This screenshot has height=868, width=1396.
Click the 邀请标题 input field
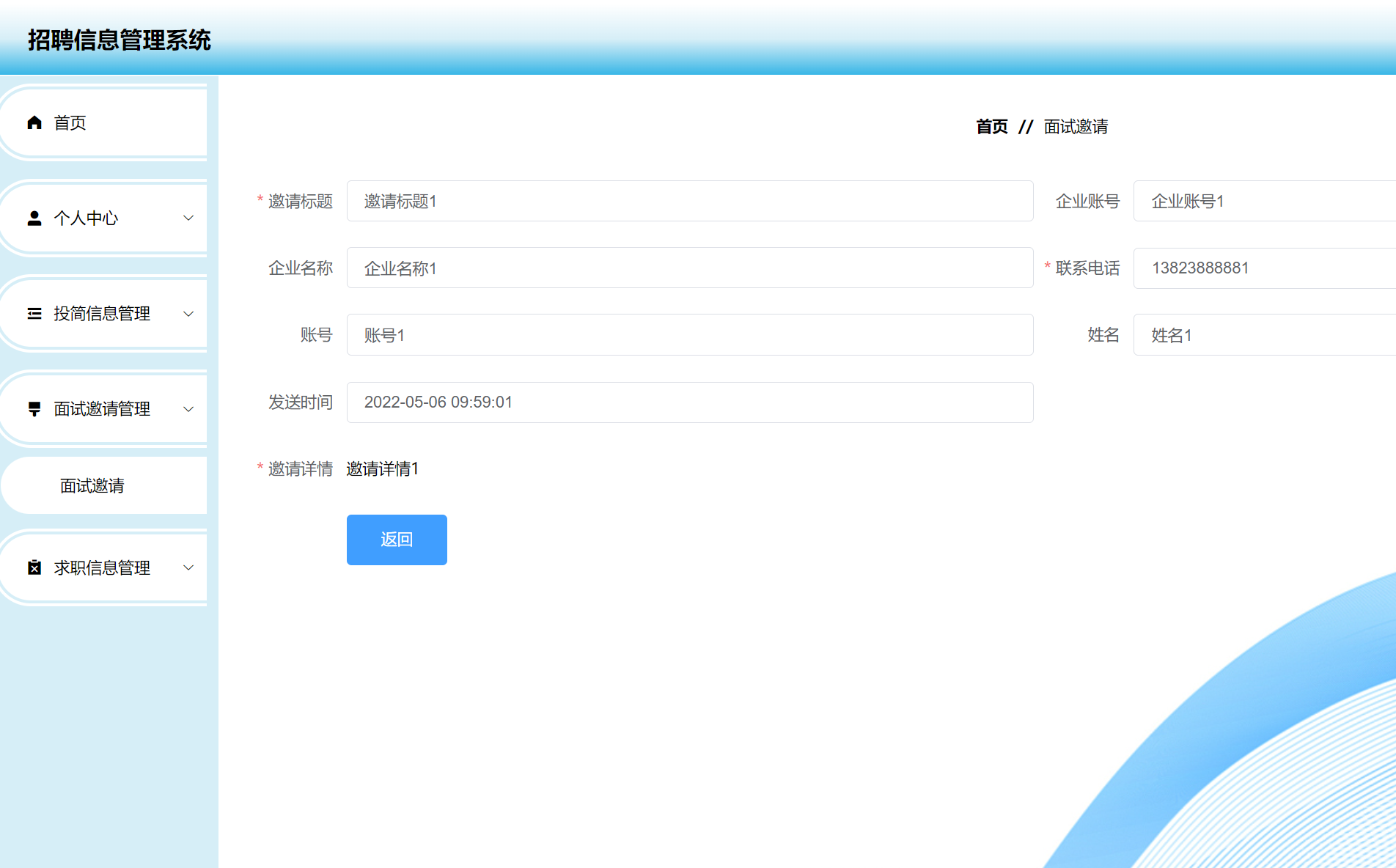click(x=689, y=201)
